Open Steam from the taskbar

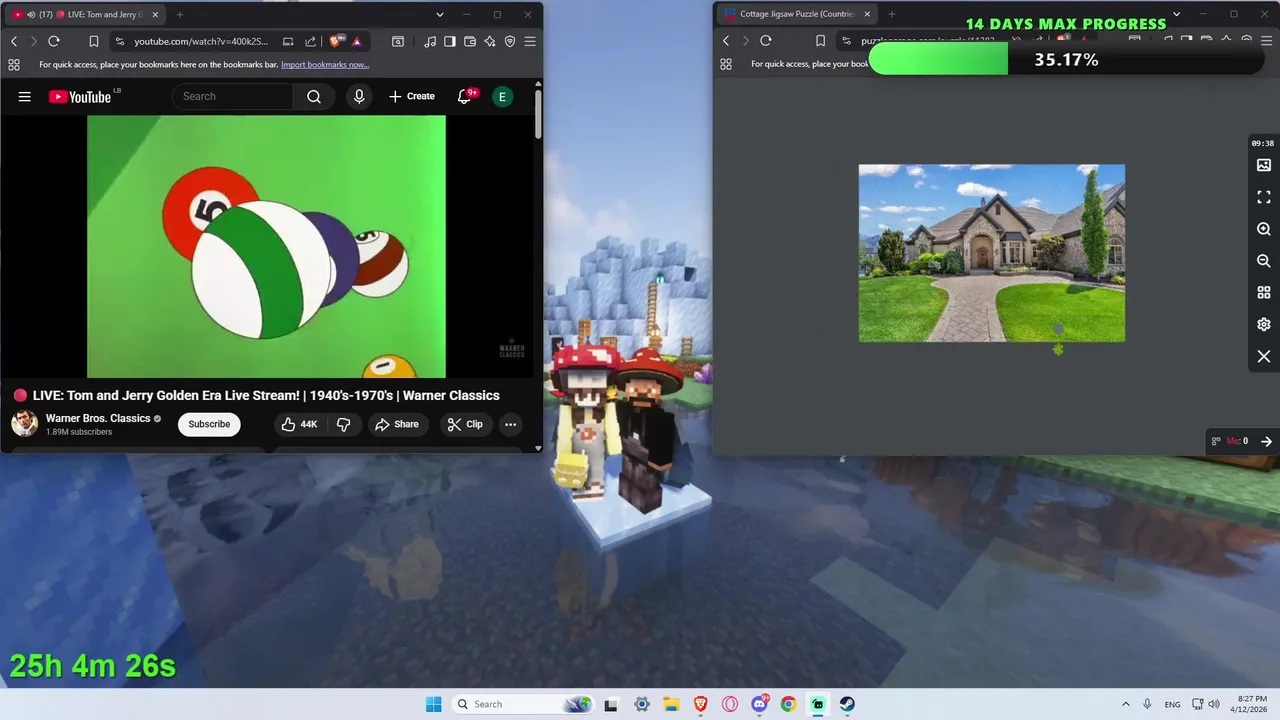[847, 704]
